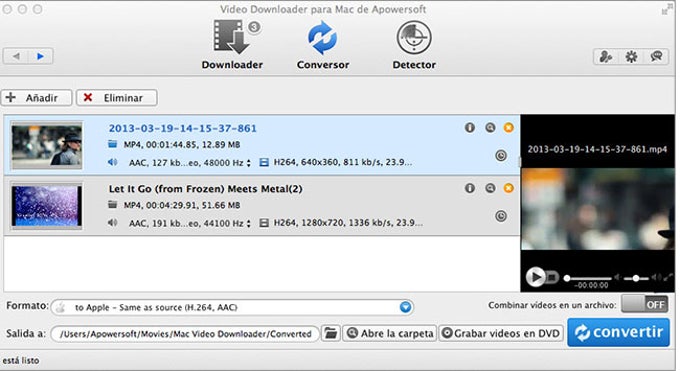The height and width of the screenshot is (371, 680).
Task: Click magnifier icon on 2013-03-19 video row
Action: click(490, 128)
